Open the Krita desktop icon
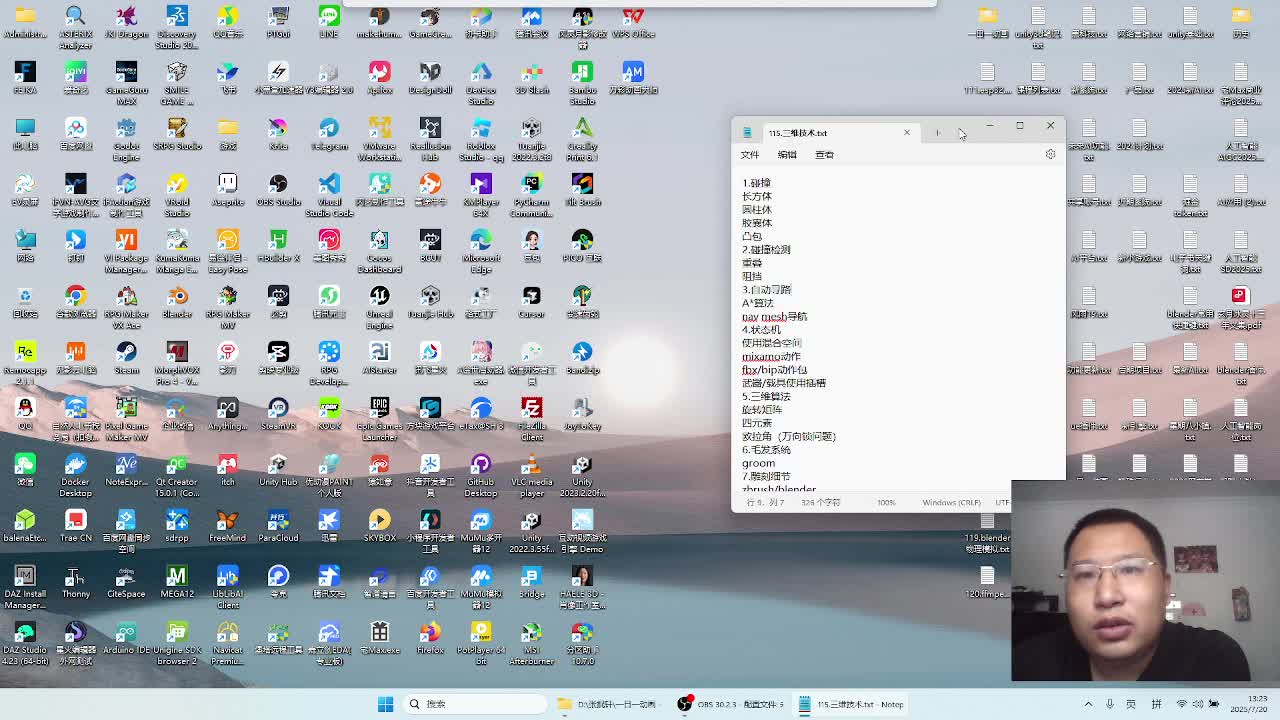This screenshot has height=720, width=1280. tap(278, 134)
